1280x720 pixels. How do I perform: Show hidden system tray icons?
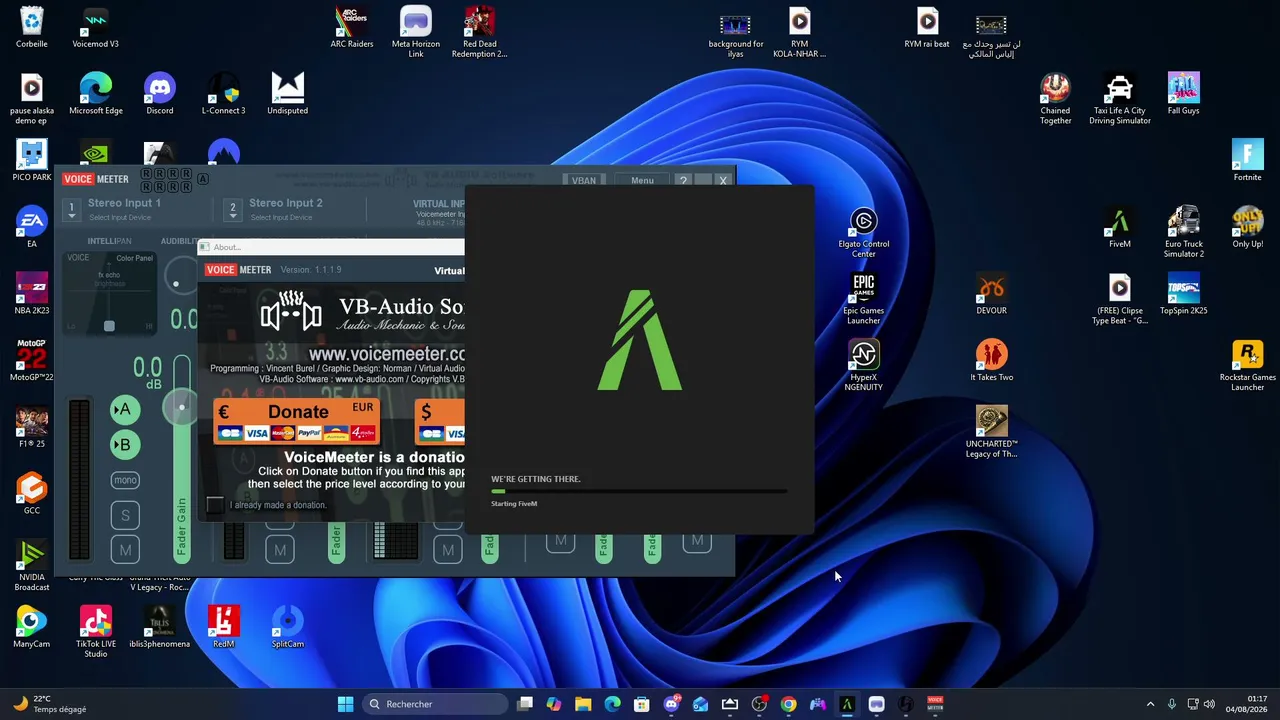(x=1150, y=704)
